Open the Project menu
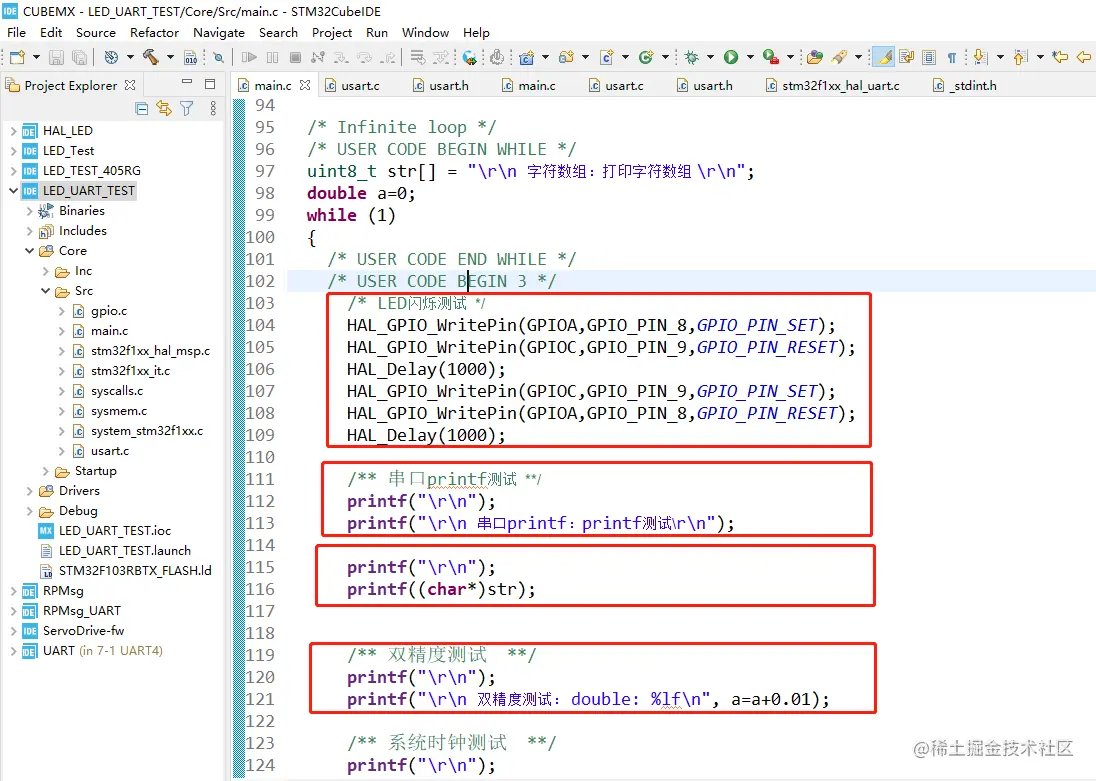This screenshot has width=1096, height=781. point(332,33)
